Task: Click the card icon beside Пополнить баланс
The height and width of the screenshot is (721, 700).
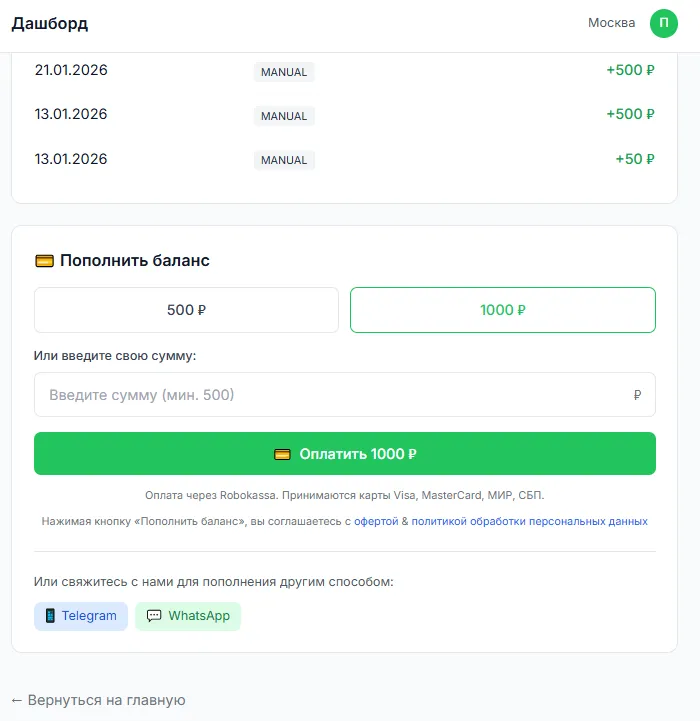Action: point(45,261)
